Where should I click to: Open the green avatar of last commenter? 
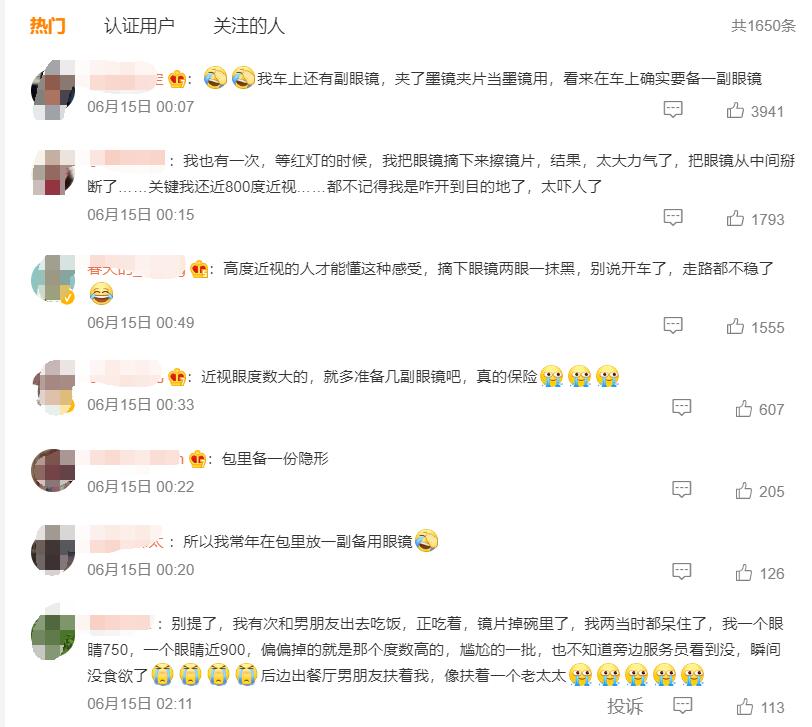click(53, 633)
